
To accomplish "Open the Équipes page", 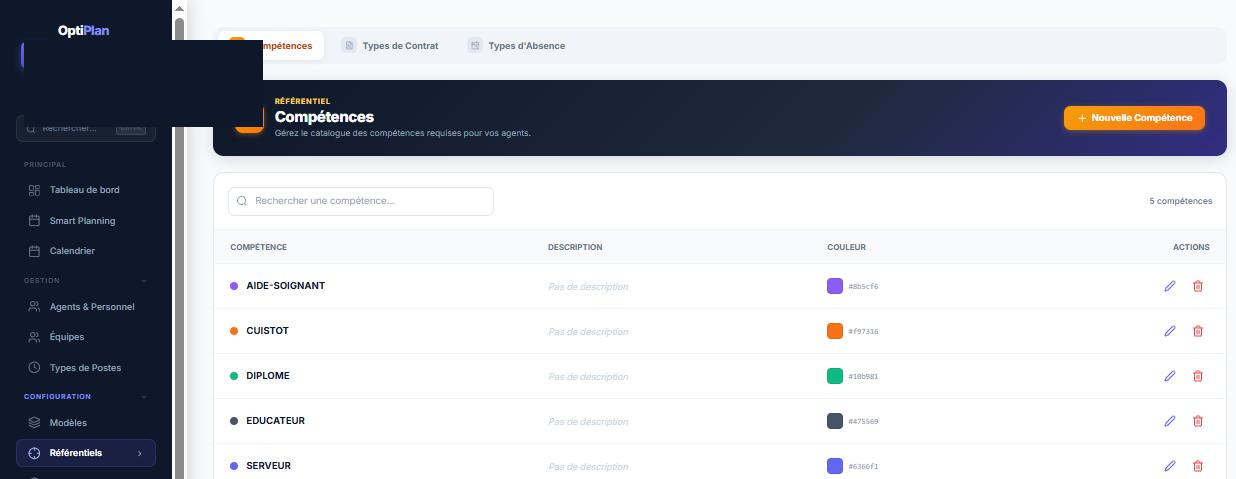I will point(86,337).
